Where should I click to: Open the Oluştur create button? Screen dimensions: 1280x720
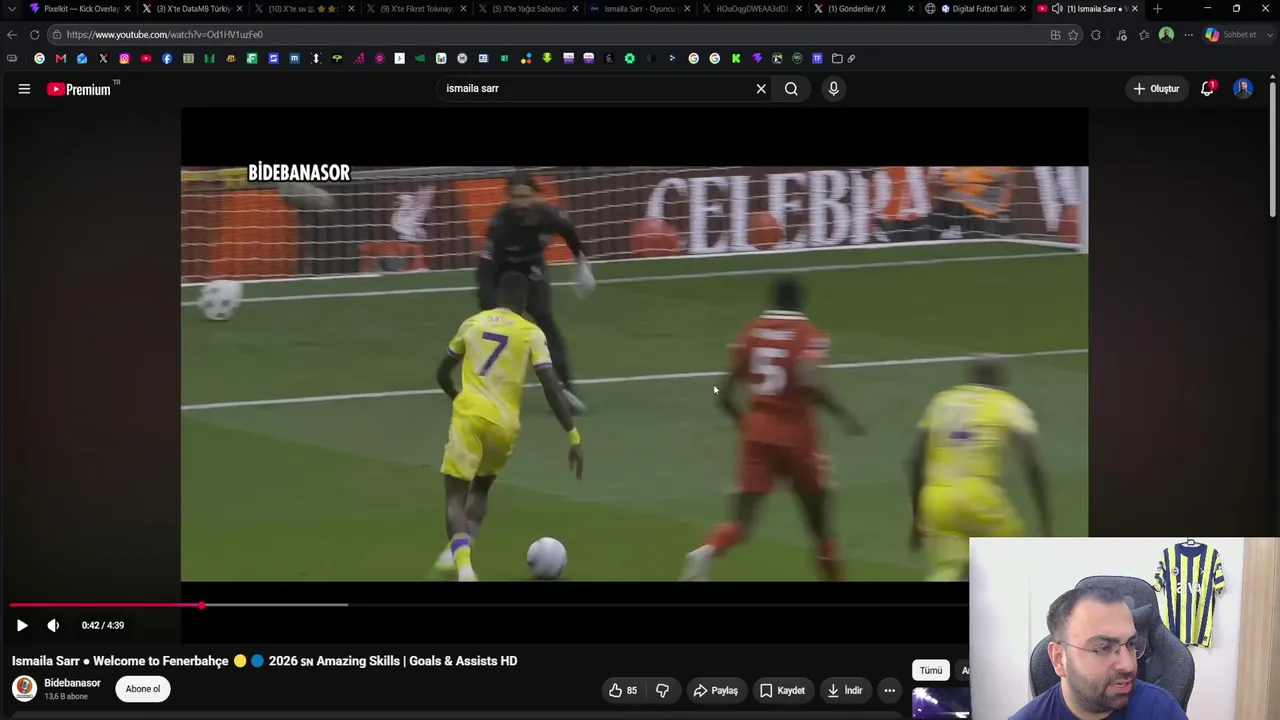tap(1156, 89)
